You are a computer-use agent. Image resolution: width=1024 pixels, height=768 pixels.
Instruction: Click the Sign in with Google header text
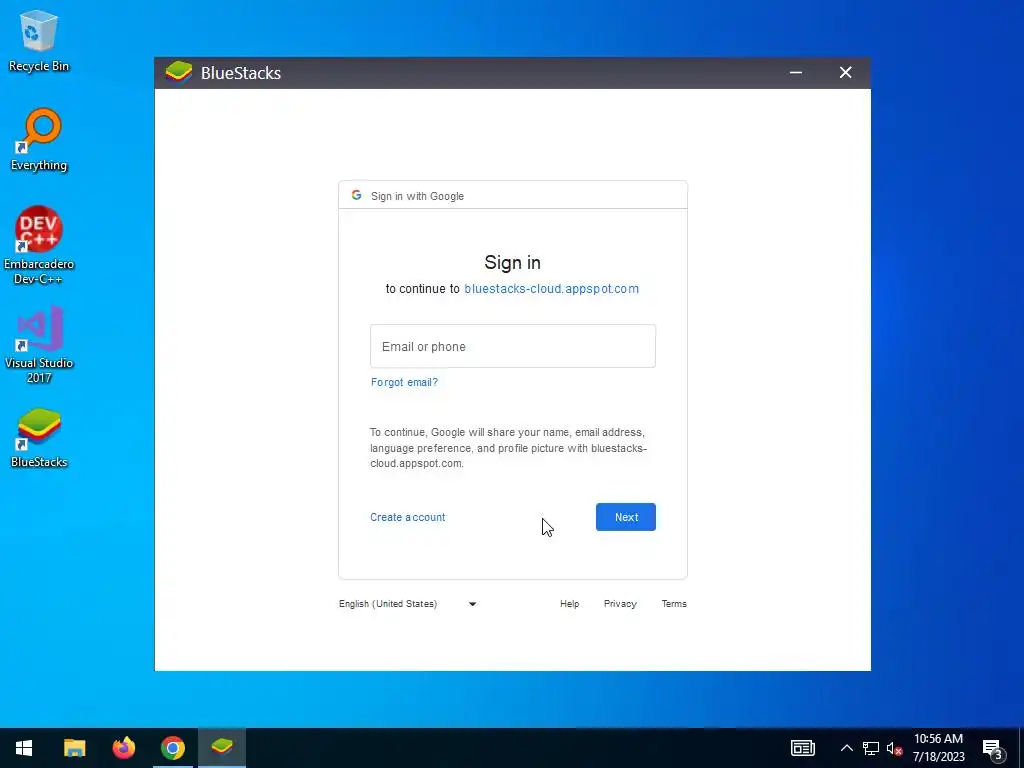(x=417, y=196)
